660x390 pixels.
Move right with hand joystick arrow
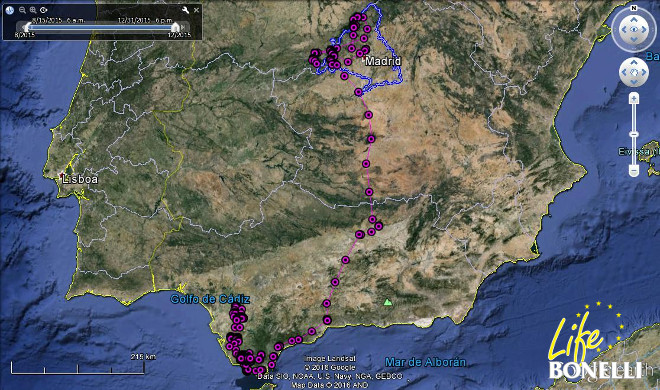(643, 72)
